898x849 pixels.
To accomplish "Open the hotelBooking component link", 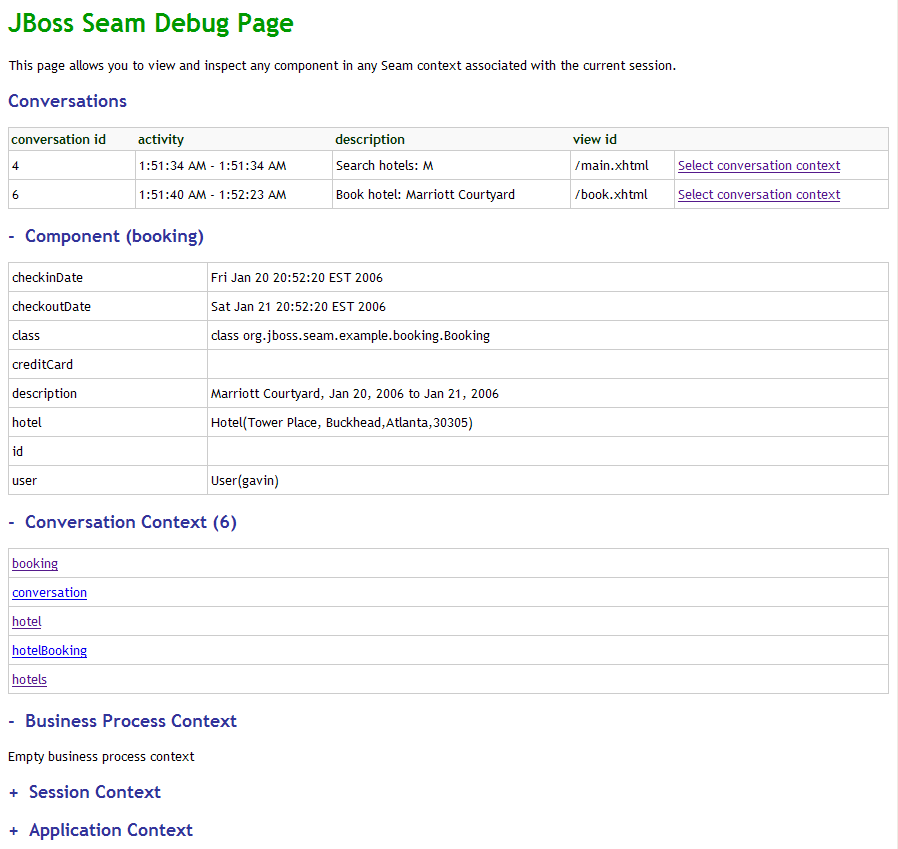I will pyautogui.click(x=49, y=651).
